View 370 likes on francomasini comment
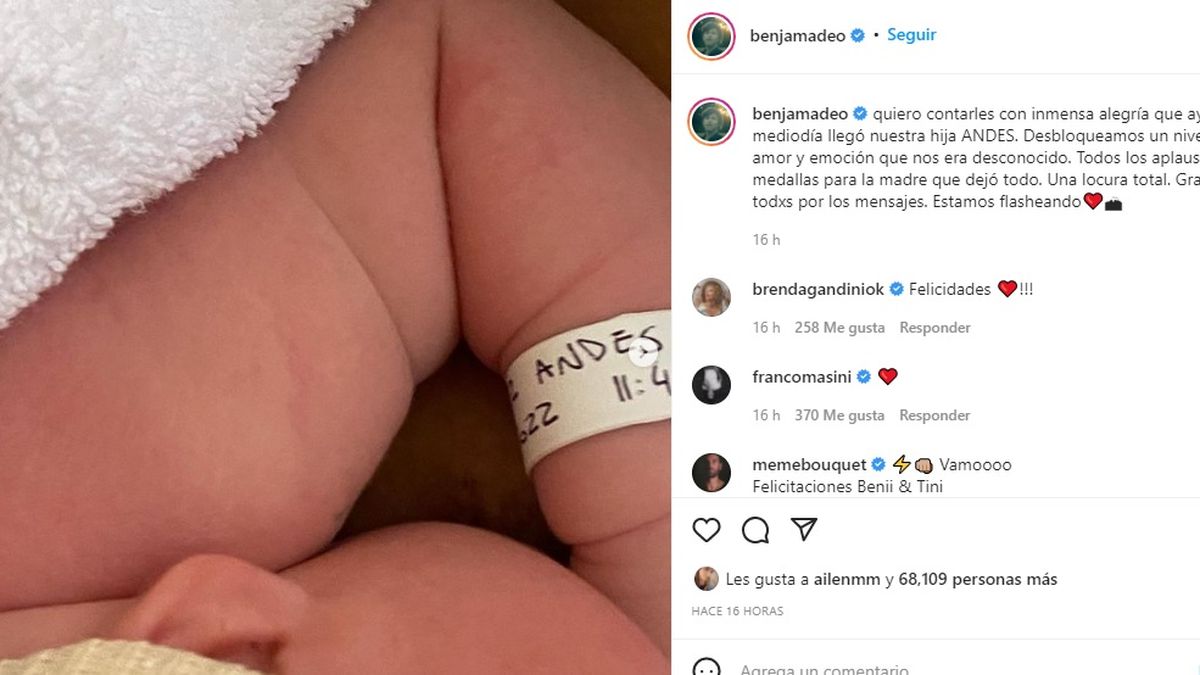 pyautogui.click(x=840, y=415)
